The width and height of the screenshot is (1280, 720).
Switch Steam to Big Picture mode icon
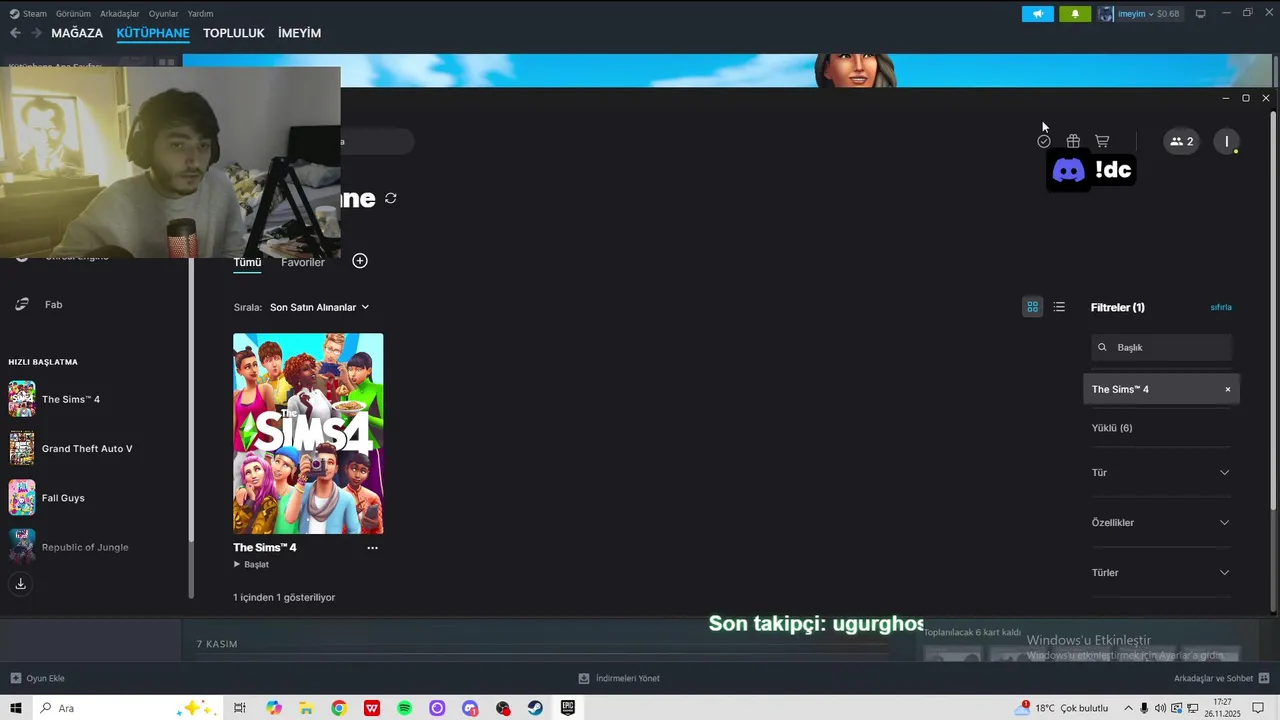pos(1200,14)
